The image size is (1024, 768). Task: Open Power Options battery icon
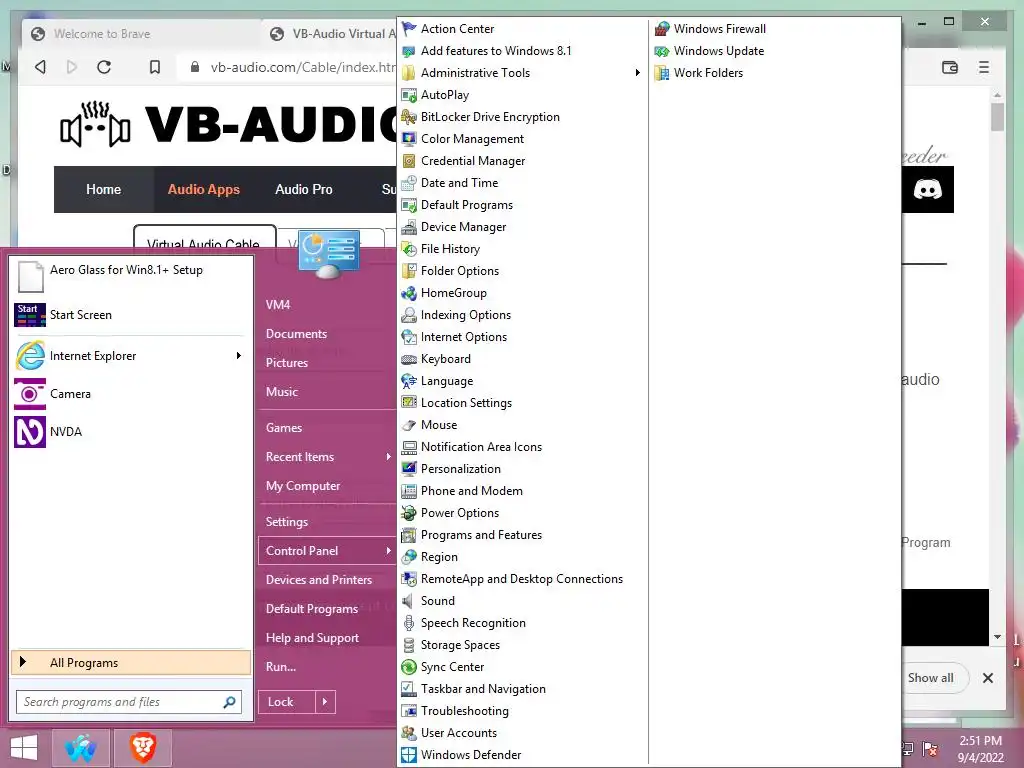[x=409, y=513]
